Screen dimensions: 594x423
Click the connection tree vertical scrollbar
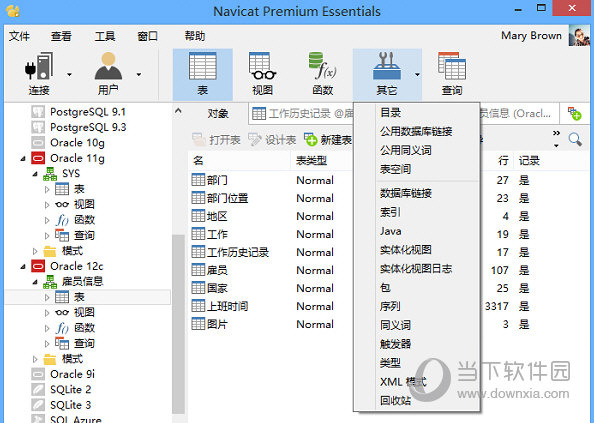178,324
